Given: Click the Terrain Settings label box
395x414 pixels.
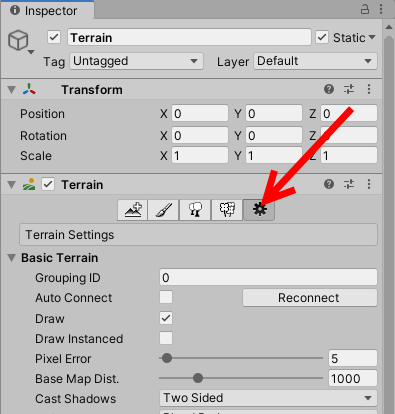Looking at the screenshot, I should click(x=198, y=235).
